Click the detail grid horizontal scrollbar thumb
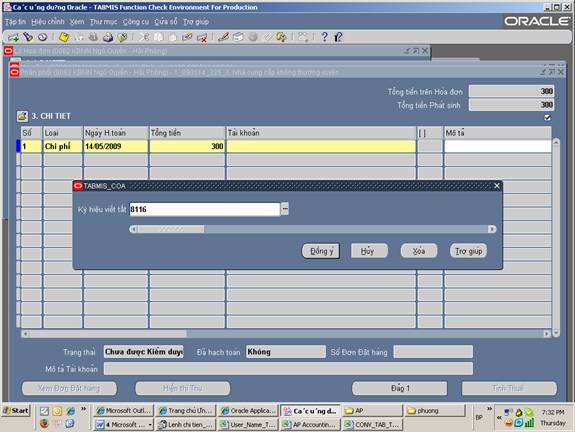The image size is (575, 432). tap(108, 334)
